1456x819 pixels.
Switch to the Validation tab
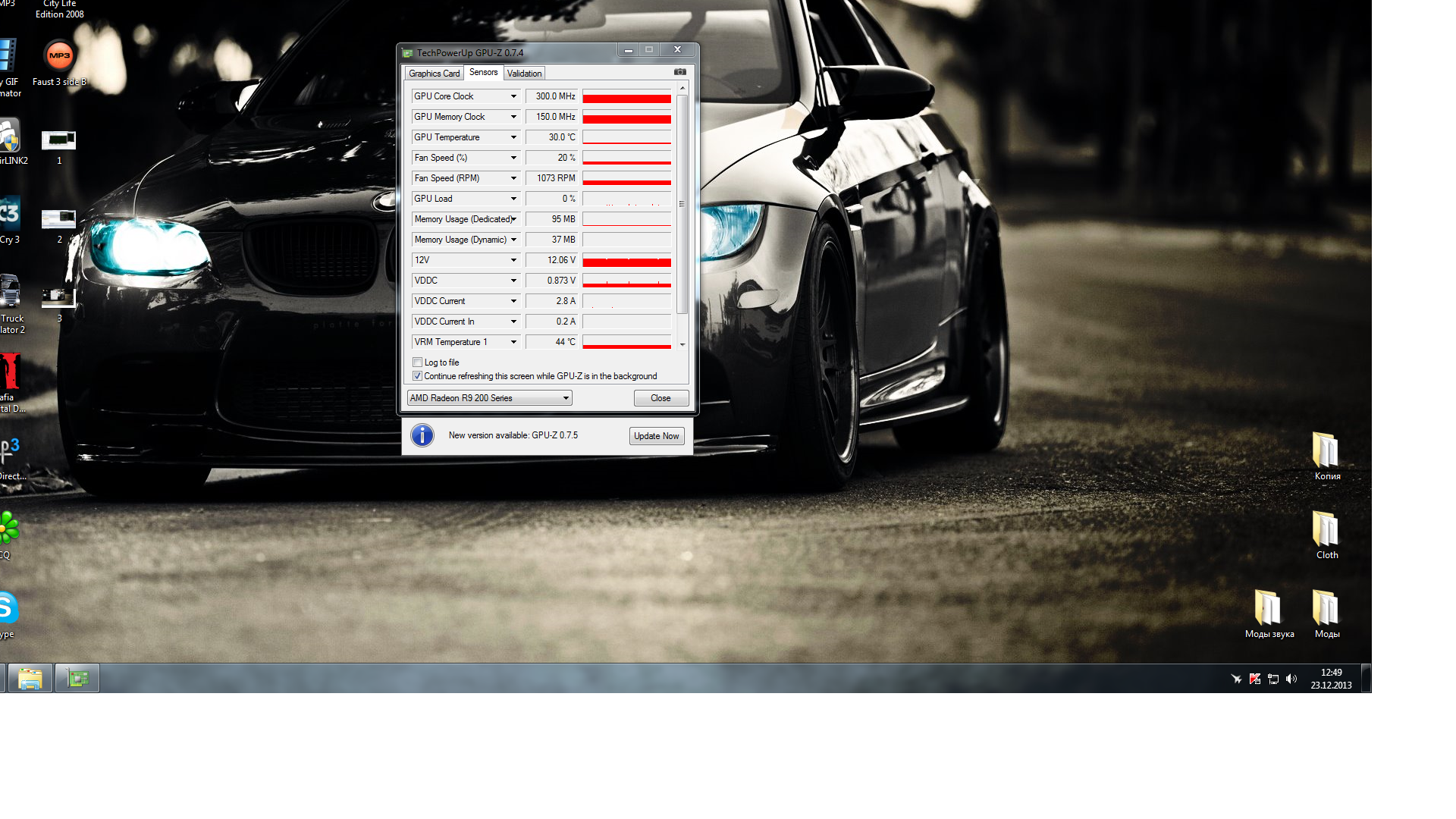tap(524, 74)
